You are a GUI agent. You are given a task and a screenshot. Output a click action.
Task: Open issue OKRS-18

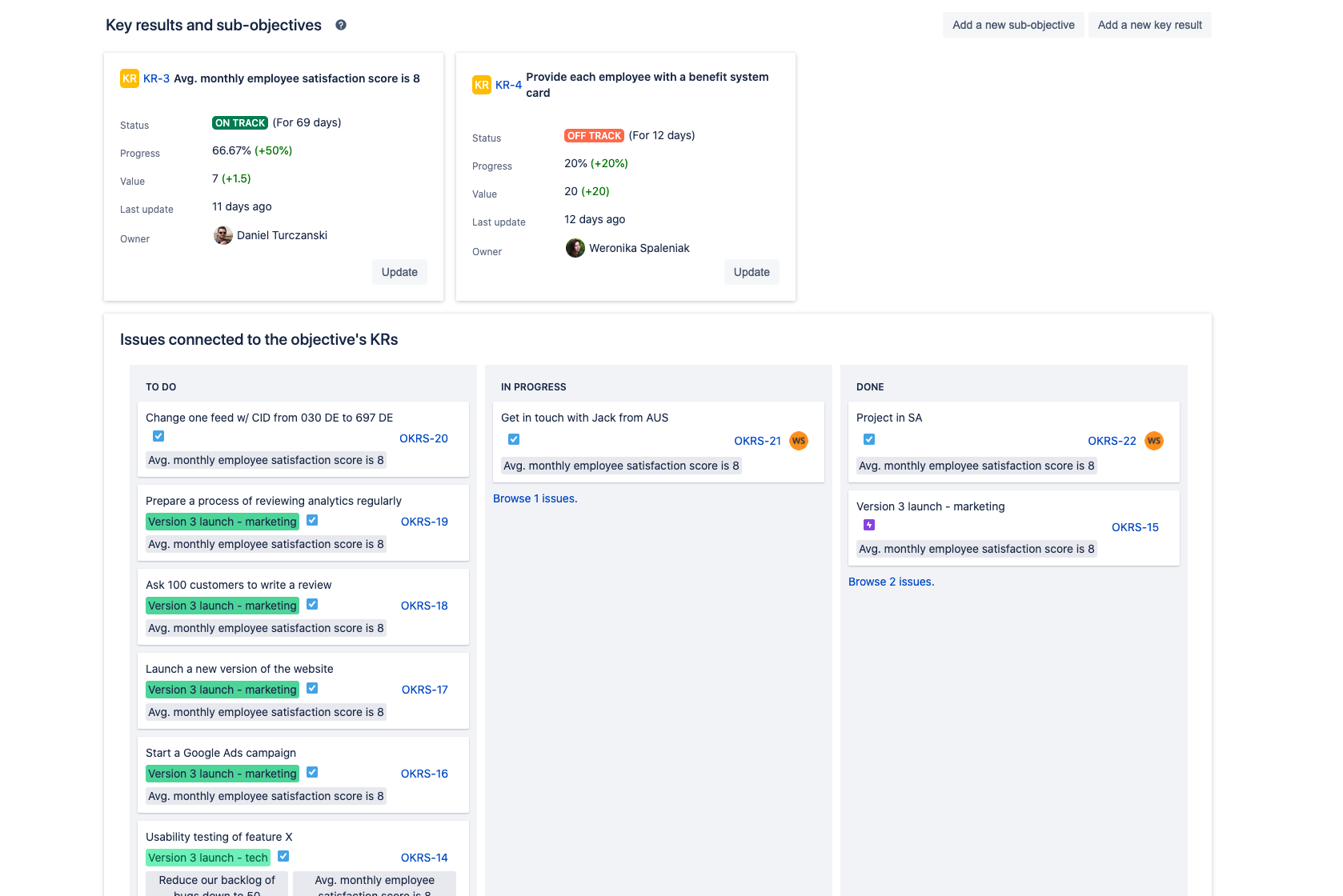424,606
